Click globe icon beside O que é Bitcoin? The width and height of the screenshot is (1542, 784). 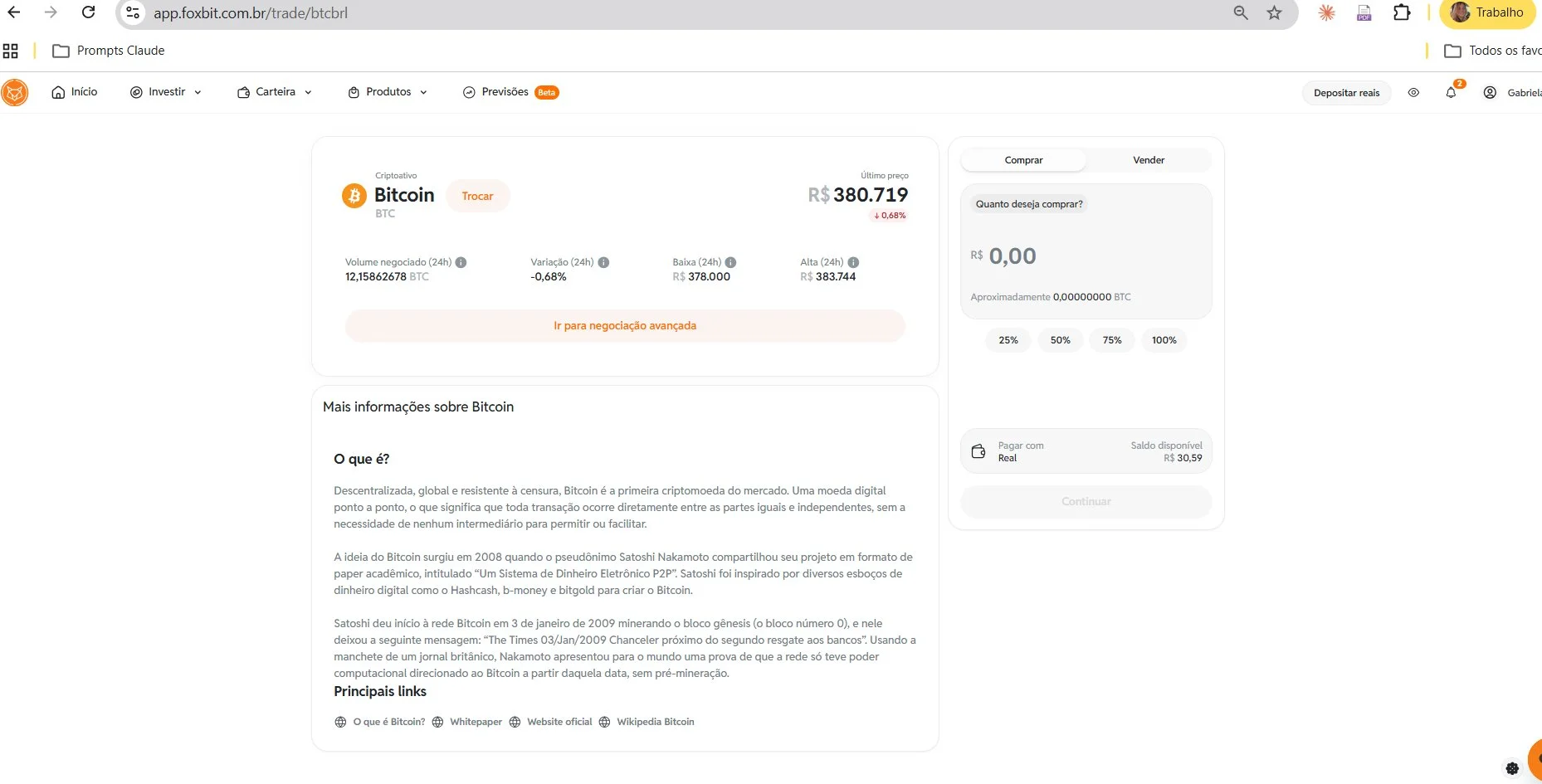[340, 722]
